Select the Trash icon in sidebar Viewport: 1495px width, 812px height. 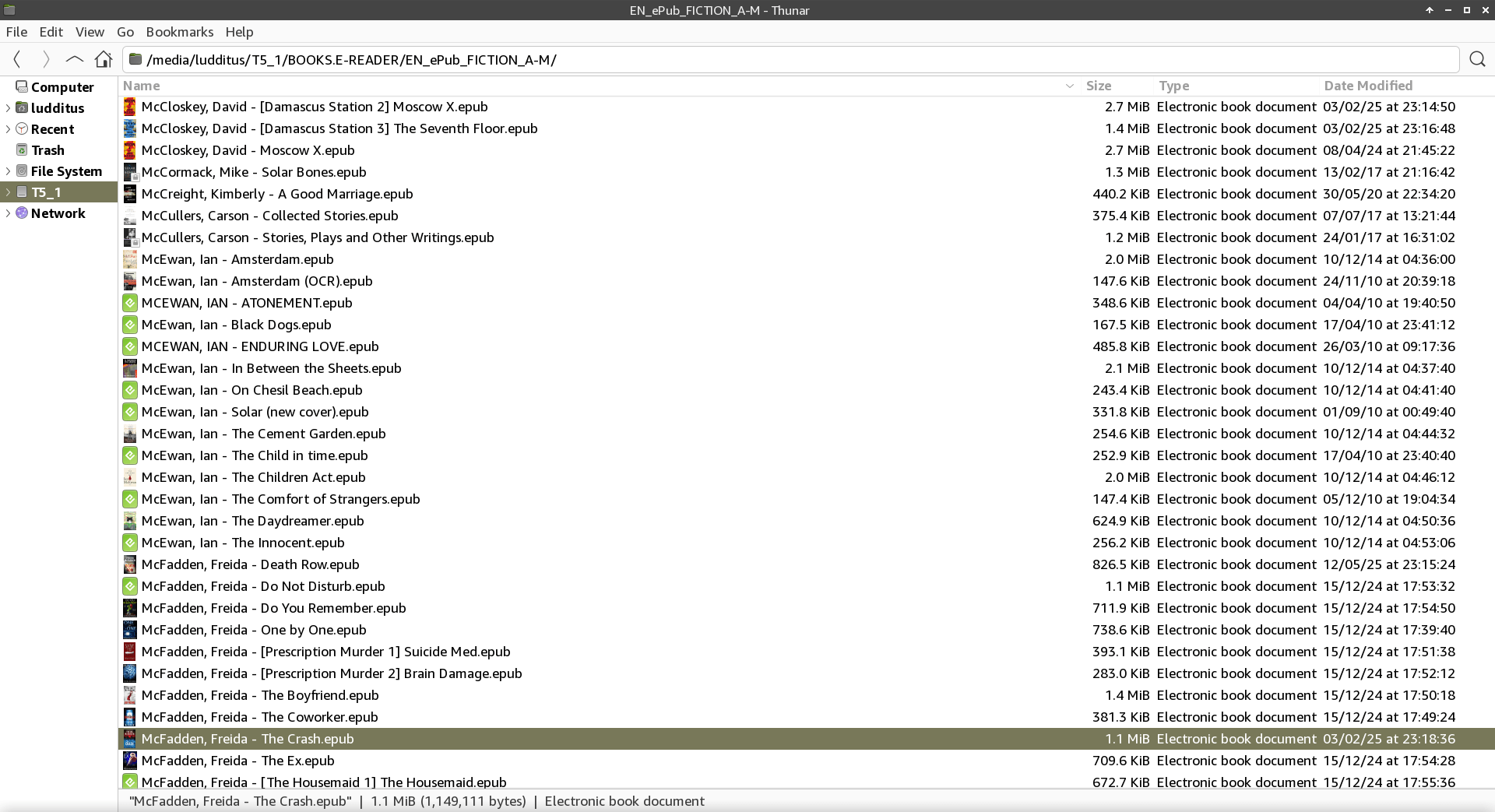[22, 150]
